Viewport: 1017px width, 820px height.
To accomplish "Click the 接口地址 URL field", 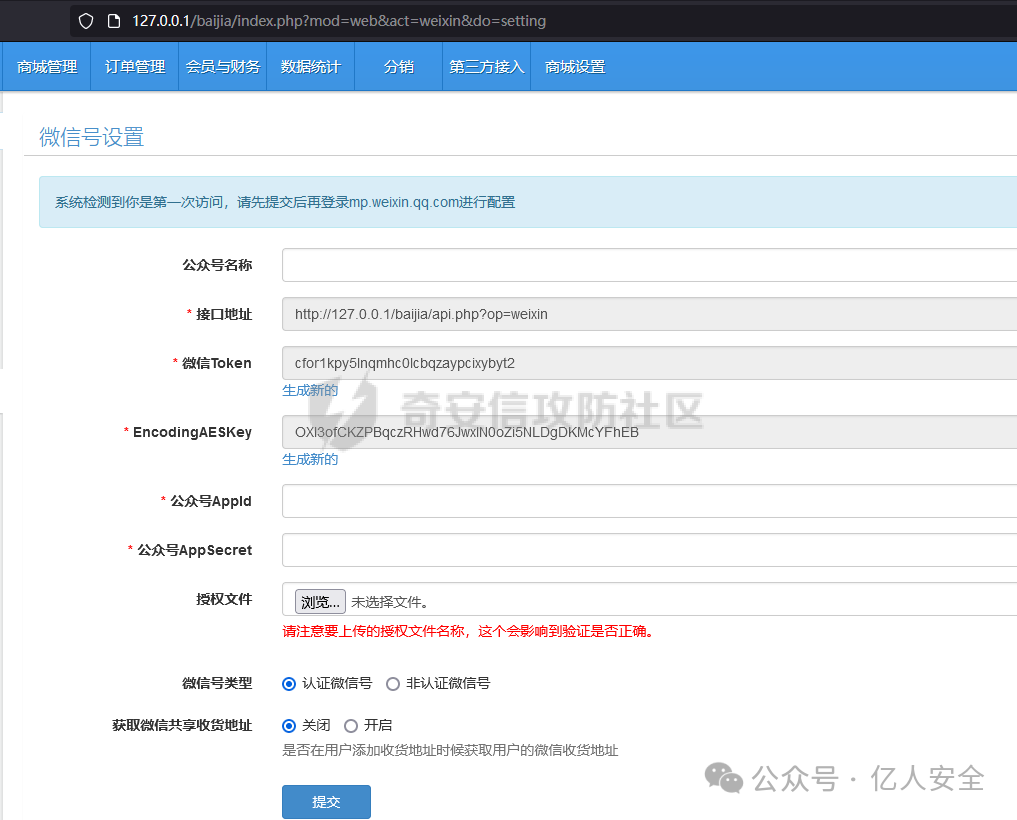I will pyautogui.click(x=649, y=314).
